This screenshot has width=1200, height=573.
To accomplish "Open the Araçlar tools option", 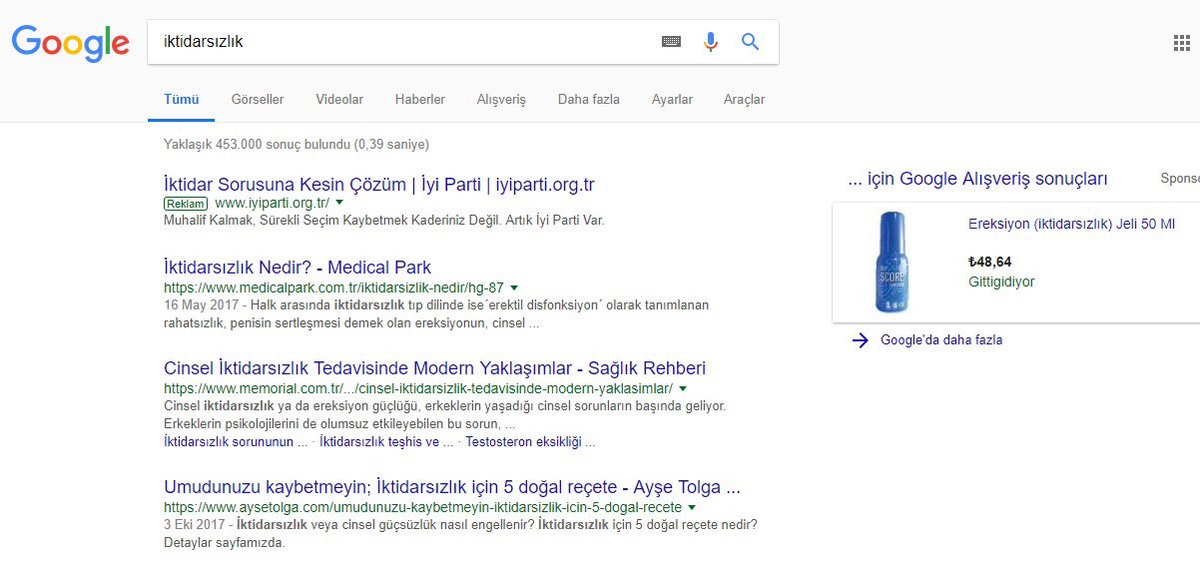I will pyautogui.click(x=744, y=100).
